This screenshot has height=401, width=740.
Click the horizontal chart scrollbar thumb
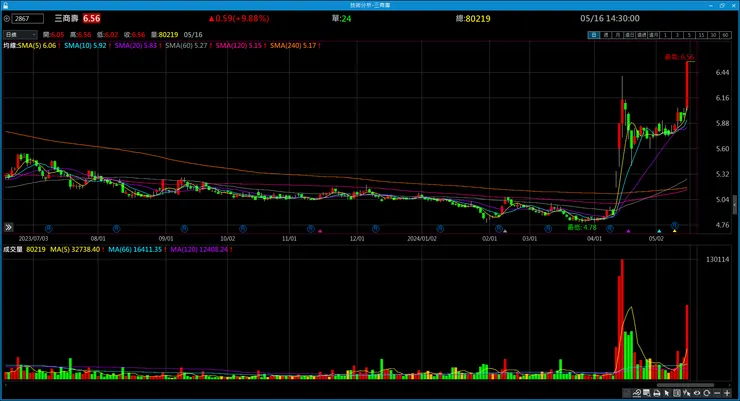click(x=685, y=385)
